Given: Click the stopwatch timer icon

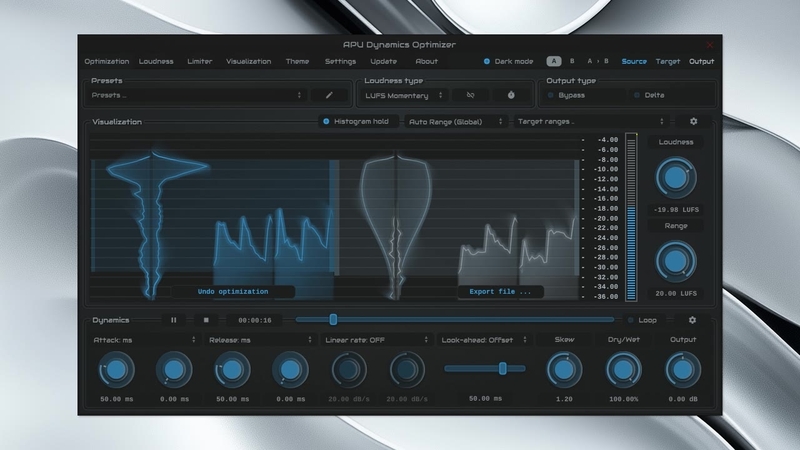Looking at the screenshot, I should pos(511,95).
